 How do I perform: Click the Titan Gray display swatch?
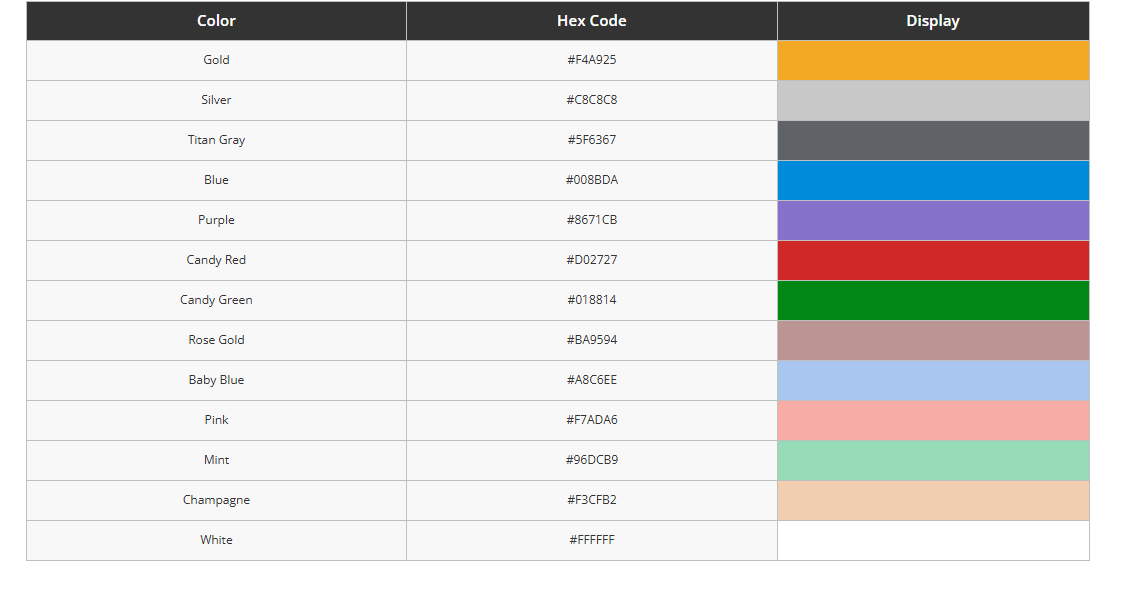(933, 140)
